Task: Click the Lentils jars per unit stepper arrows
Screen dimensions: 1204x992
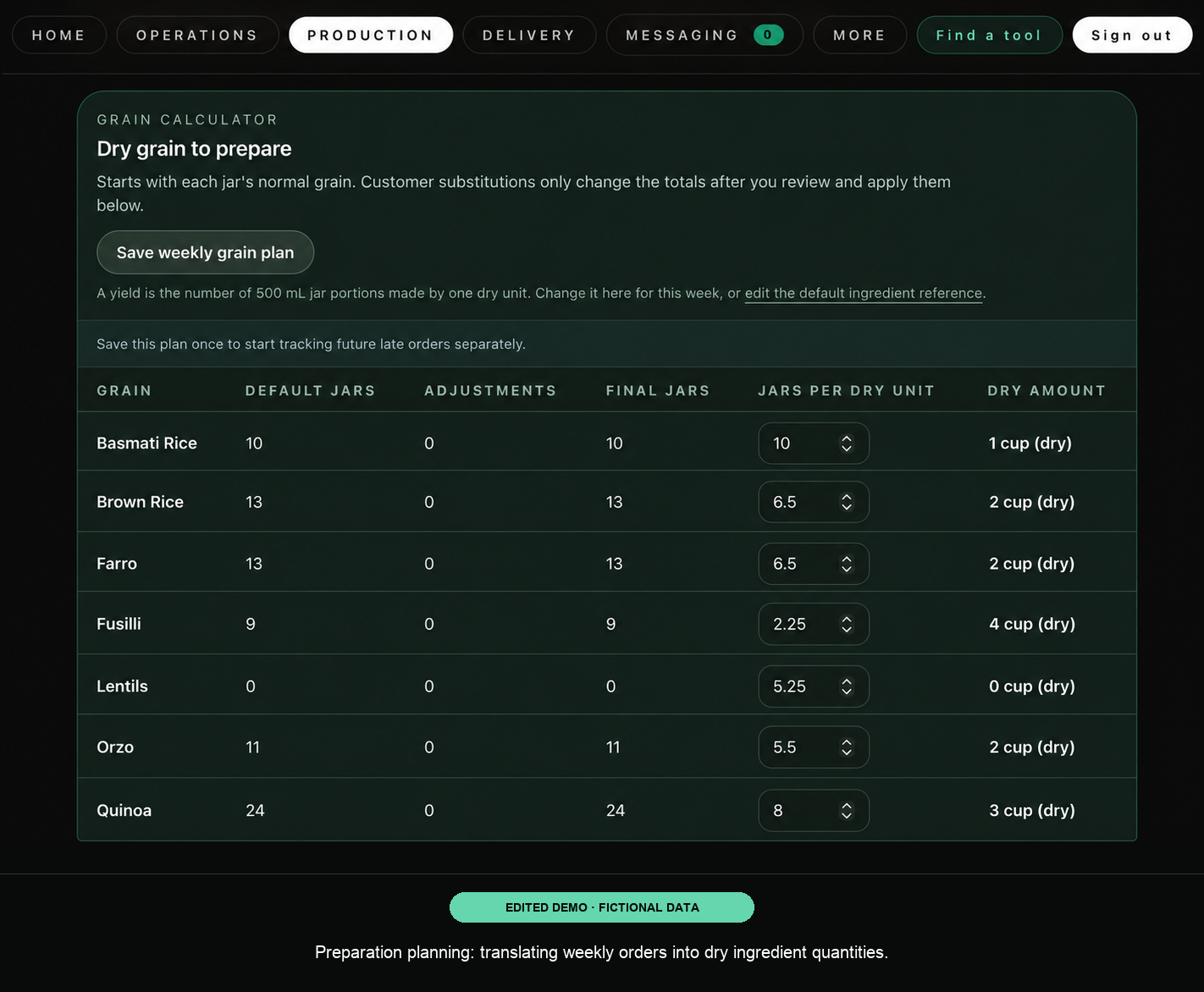Action: pyautogui.click(x=847, y=686)
